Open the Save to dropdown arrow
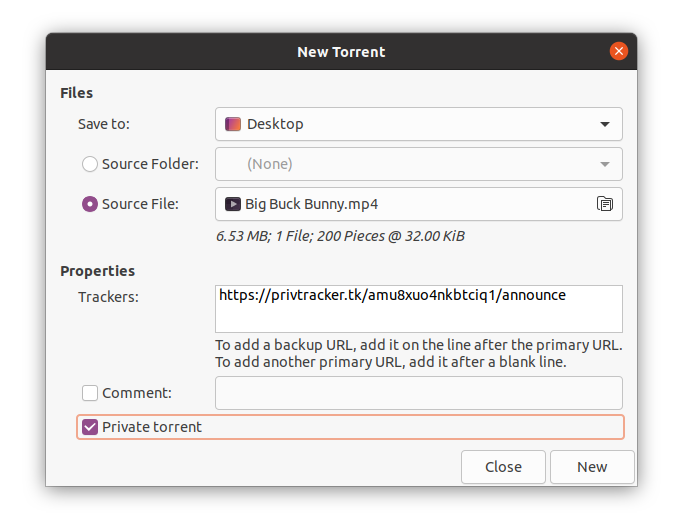Screen dimensions: 679x528 (604, 125)
